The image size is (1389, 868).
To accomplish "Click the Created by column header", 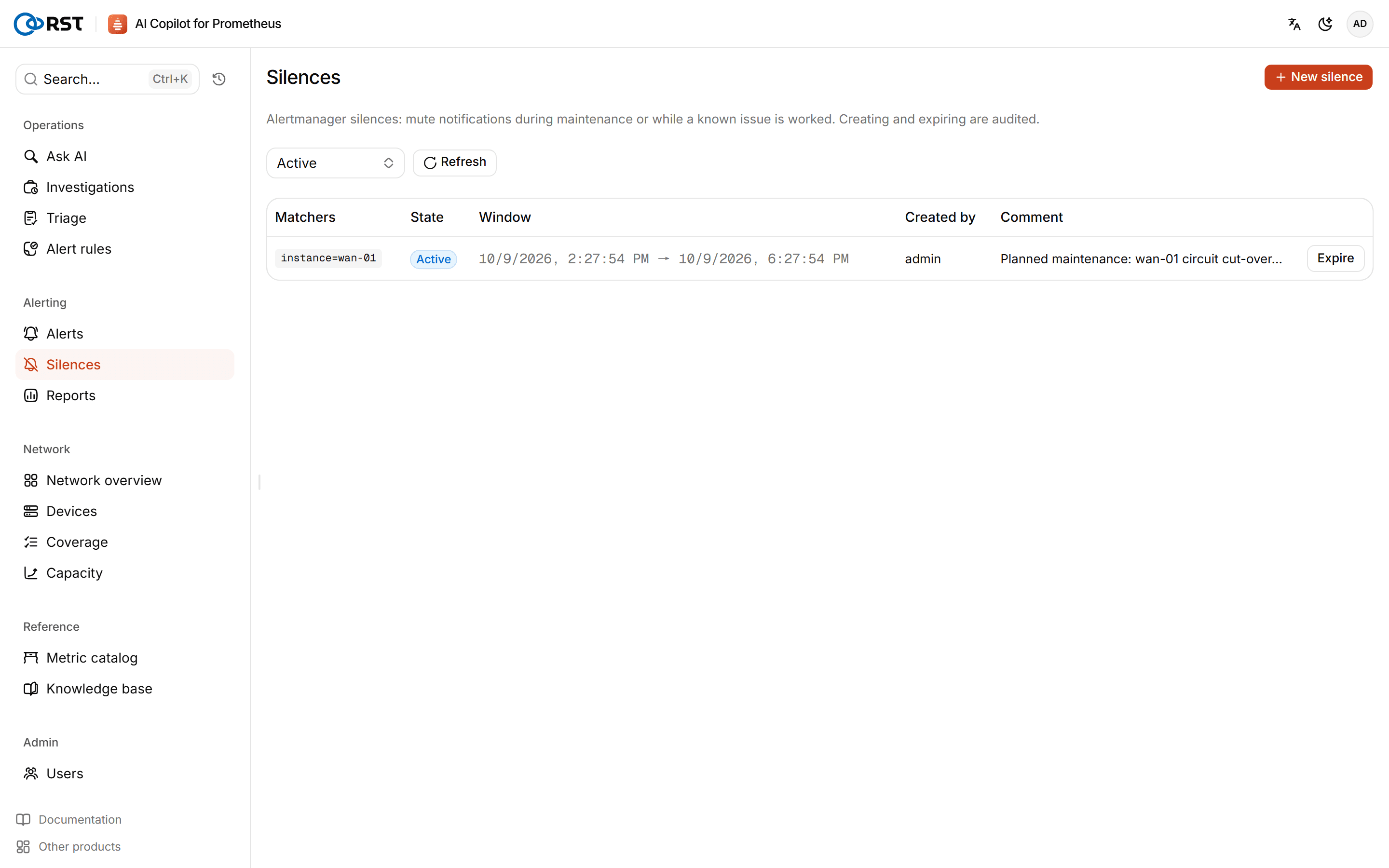I will pyautogui.click(x=940, y=217).
